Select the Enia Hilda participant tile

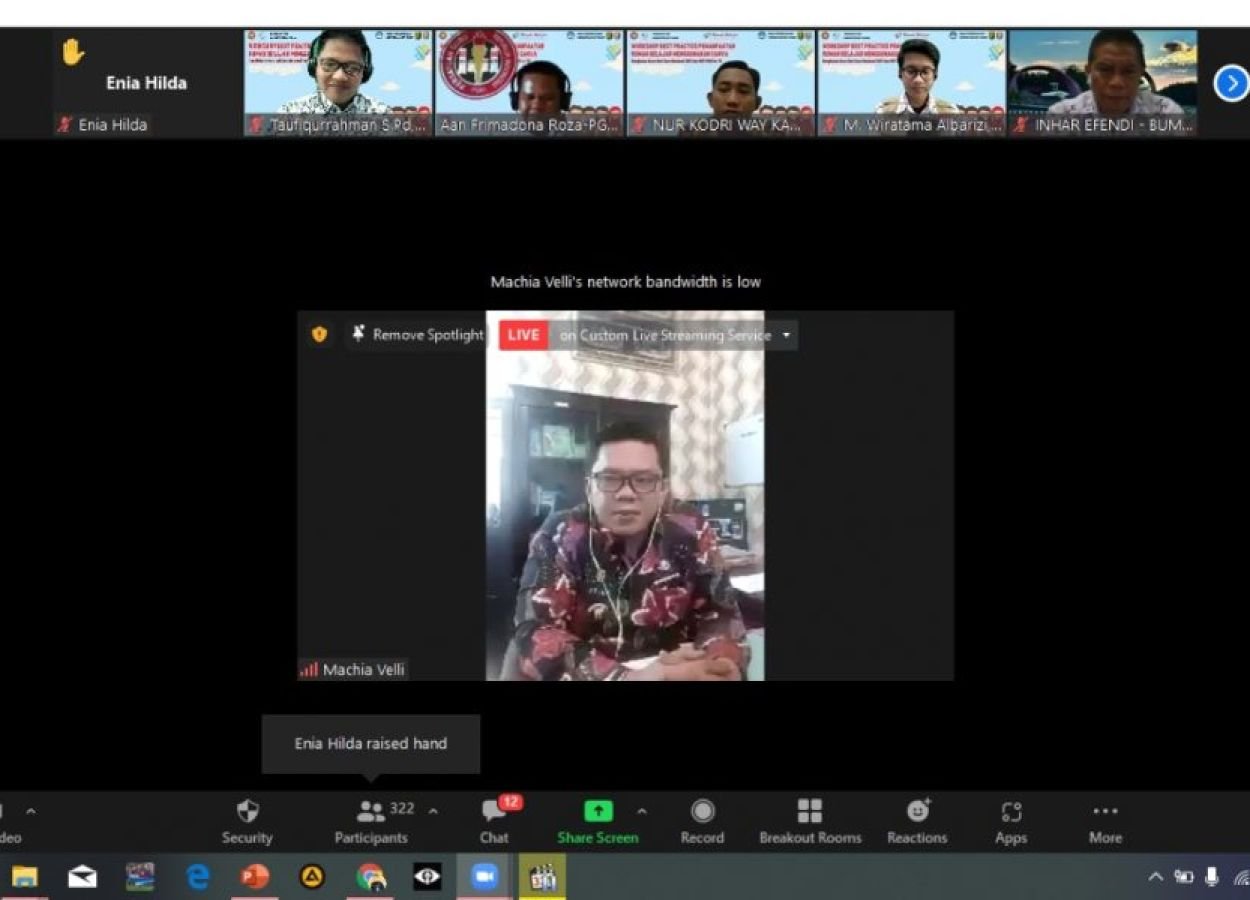pos(147,83)
